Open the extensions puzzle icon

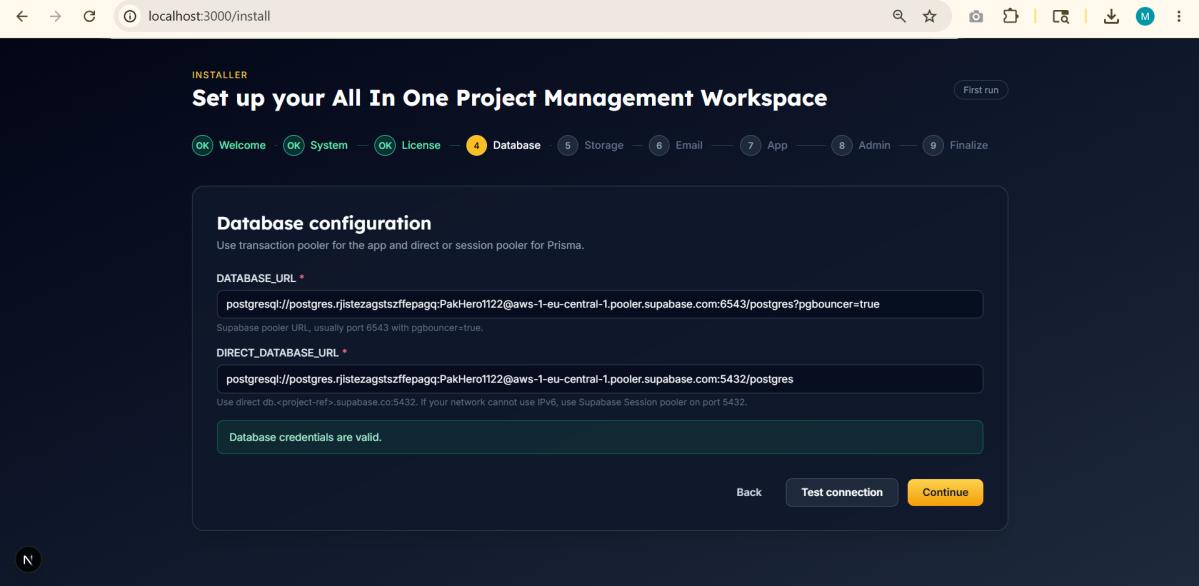pos(1011,16)
